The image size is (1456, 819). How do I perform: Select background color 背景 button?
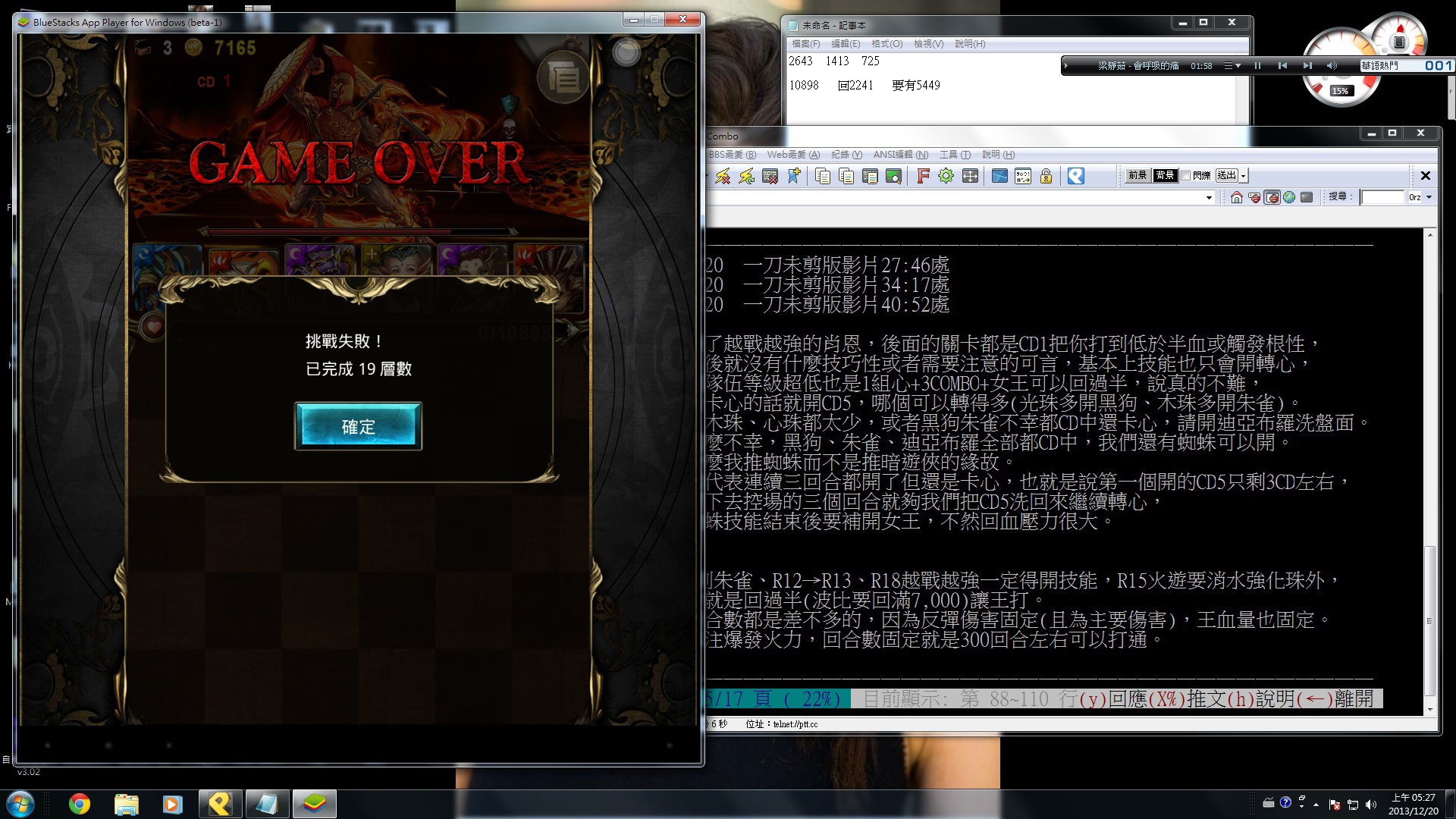pyautogui.click(x=1164, y=175)
